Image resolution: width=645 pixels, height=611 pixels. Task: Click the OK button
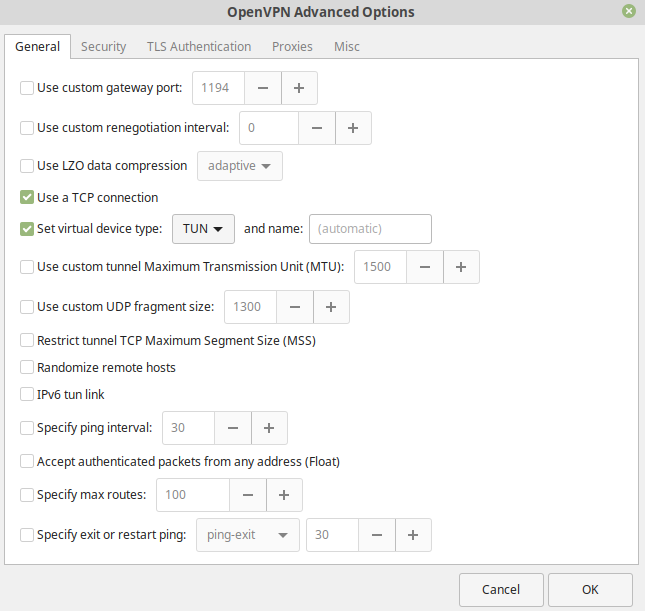point(590,589)
